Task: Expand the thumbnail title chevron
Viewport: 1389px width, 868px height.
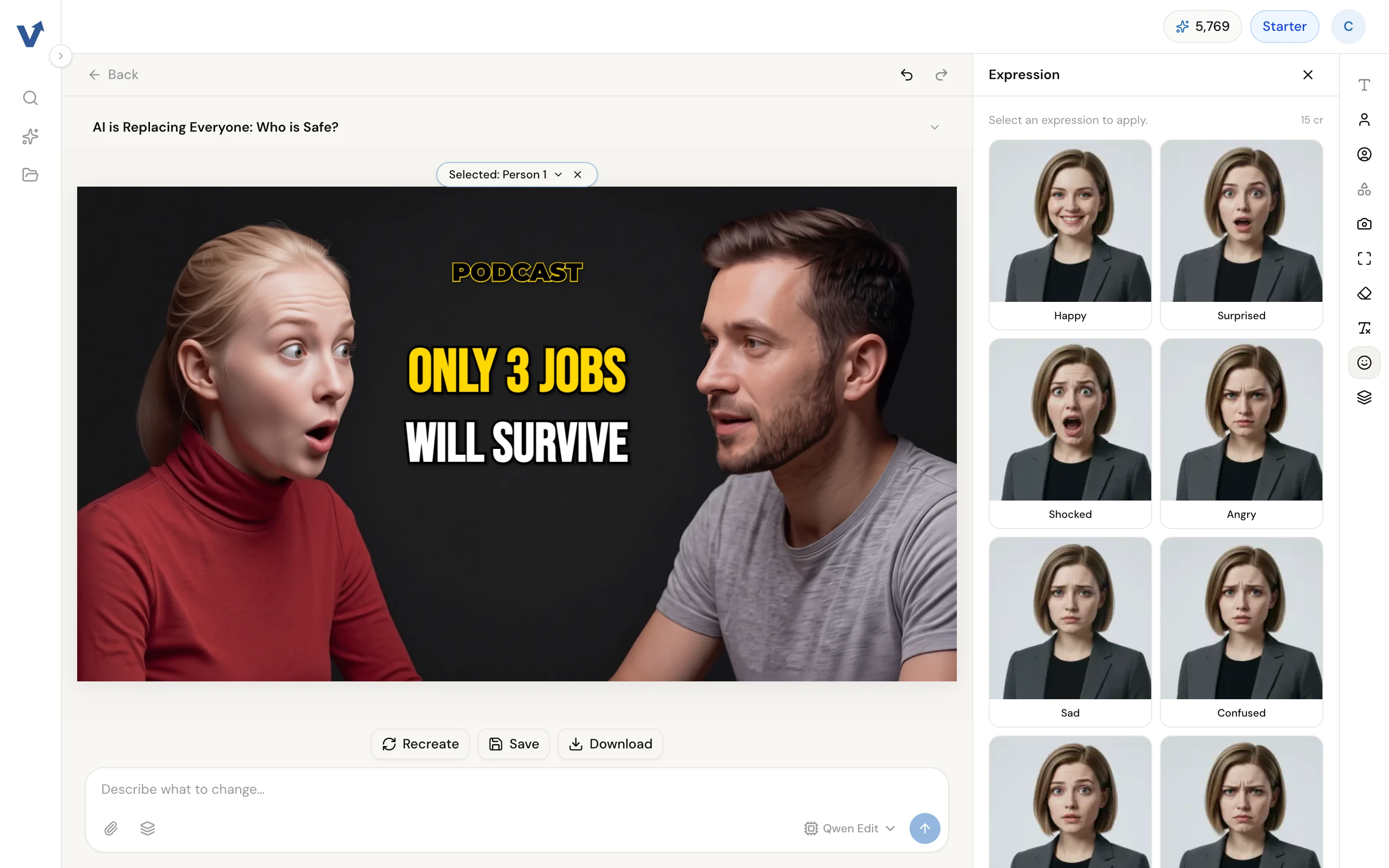Action: point(934,127)
